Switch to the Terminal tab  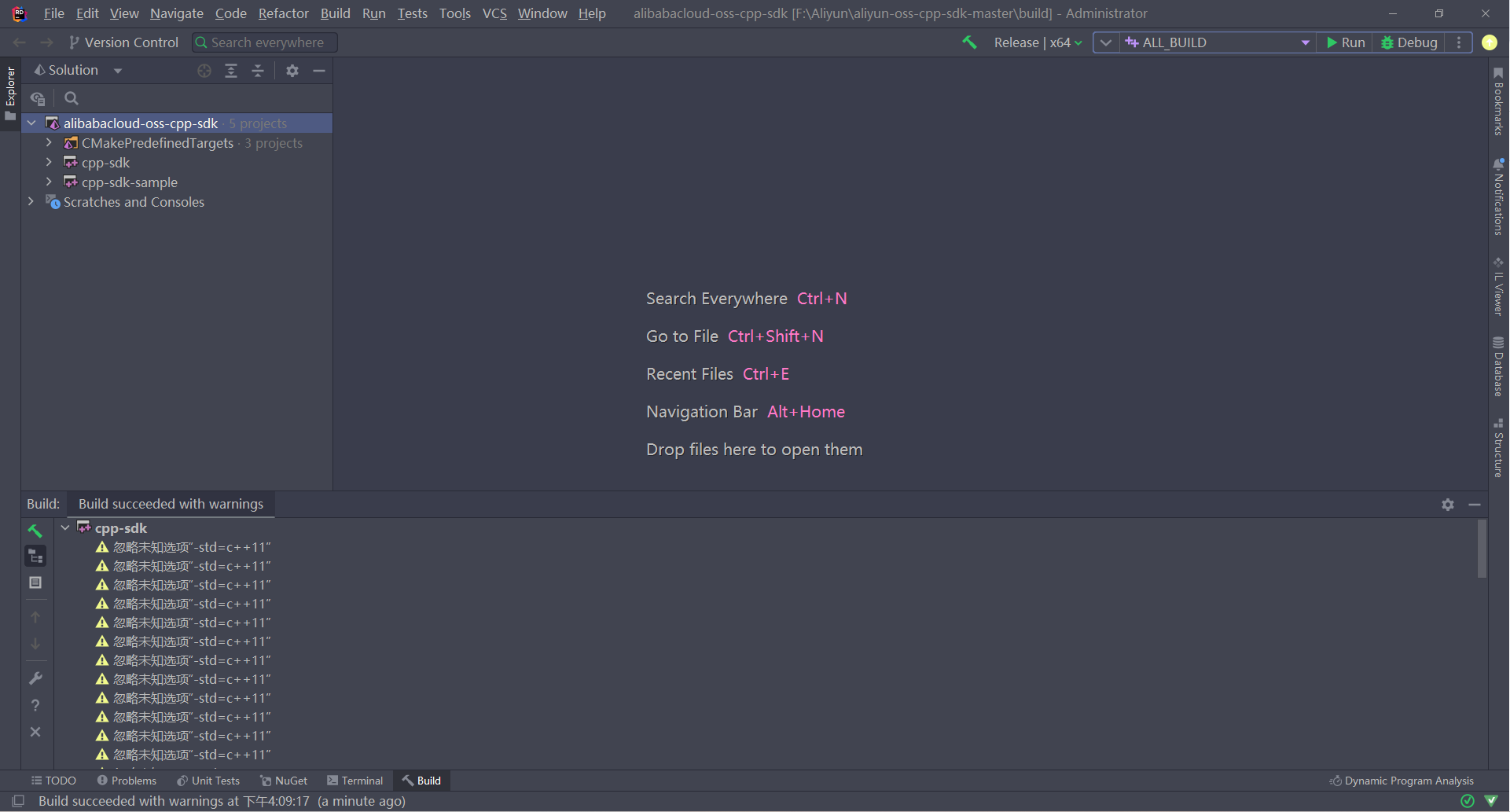click(x=355, y=780)
